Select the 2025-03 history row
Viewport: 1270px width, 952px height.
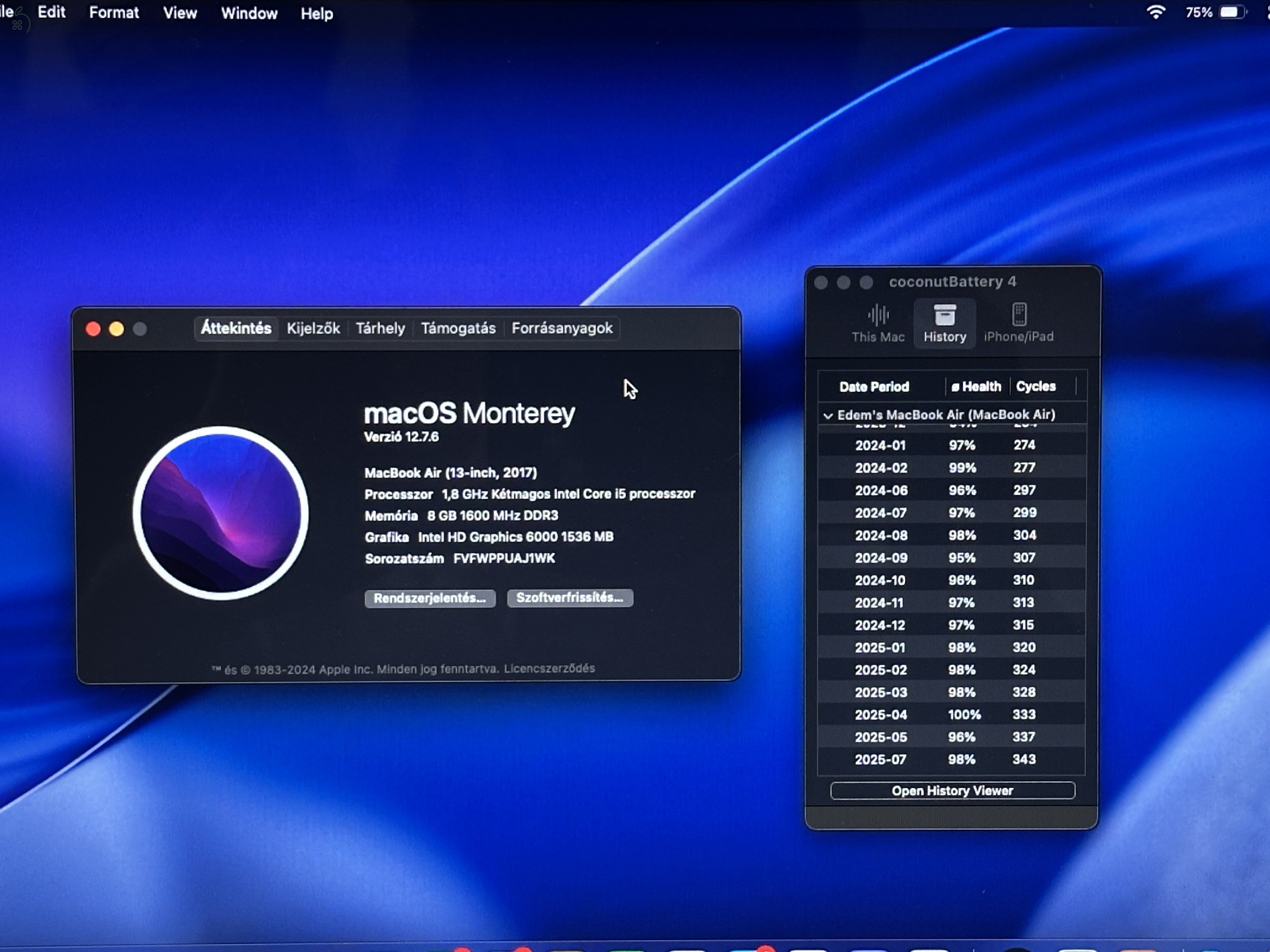pos(951,692)
